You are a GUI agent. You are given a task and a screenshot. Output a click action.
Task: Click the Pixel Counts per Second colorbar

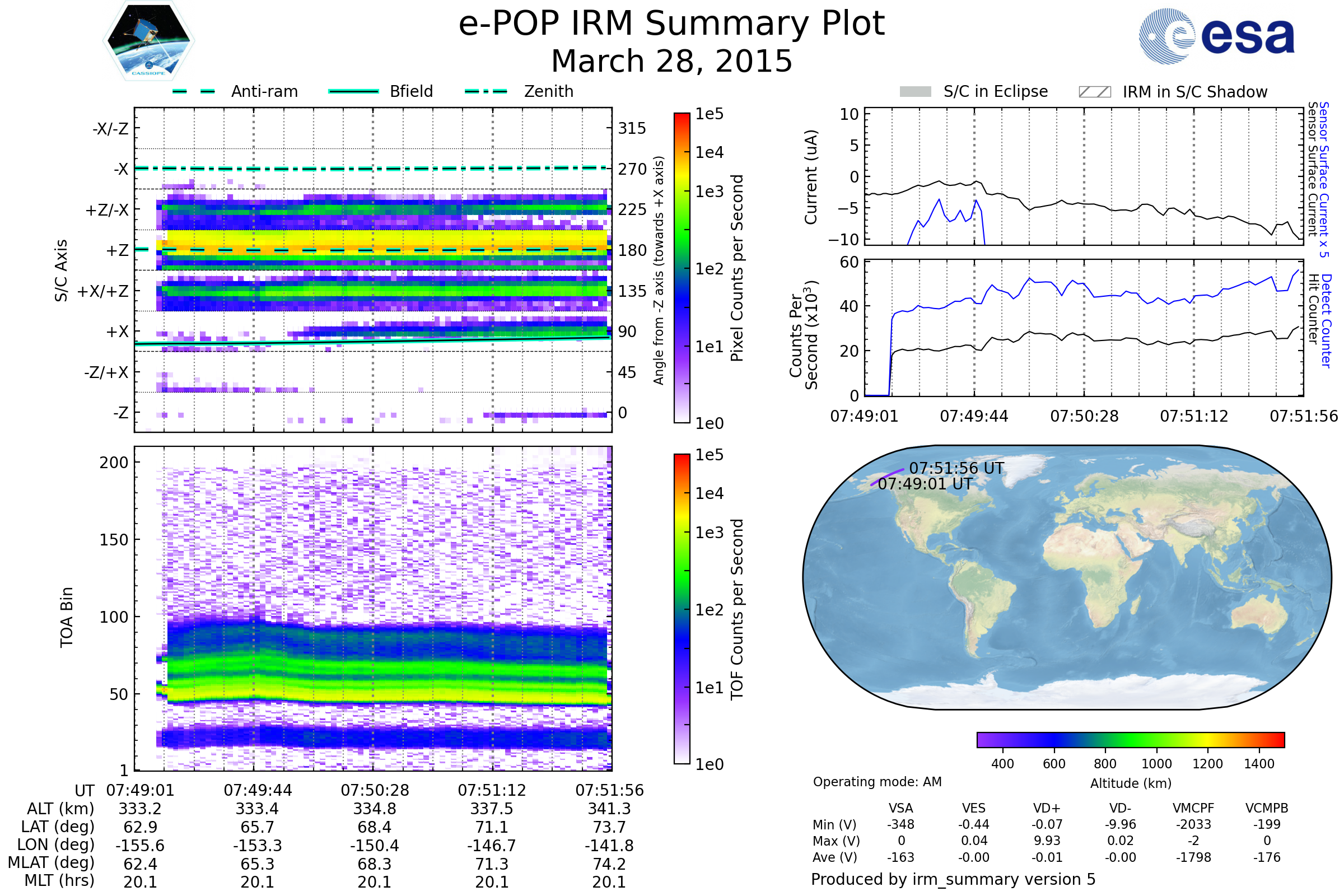point(682,268)
